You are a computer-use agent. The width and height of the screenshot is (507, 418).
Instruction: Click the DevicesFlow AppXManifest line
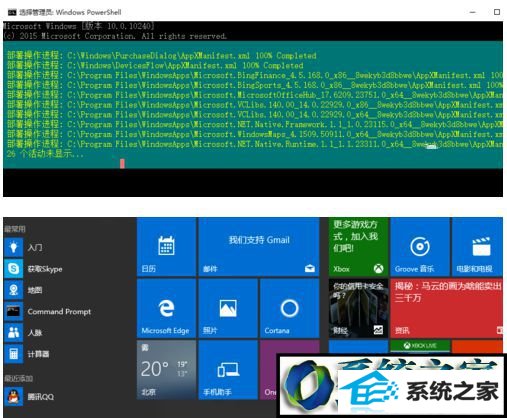pos(155,65)
